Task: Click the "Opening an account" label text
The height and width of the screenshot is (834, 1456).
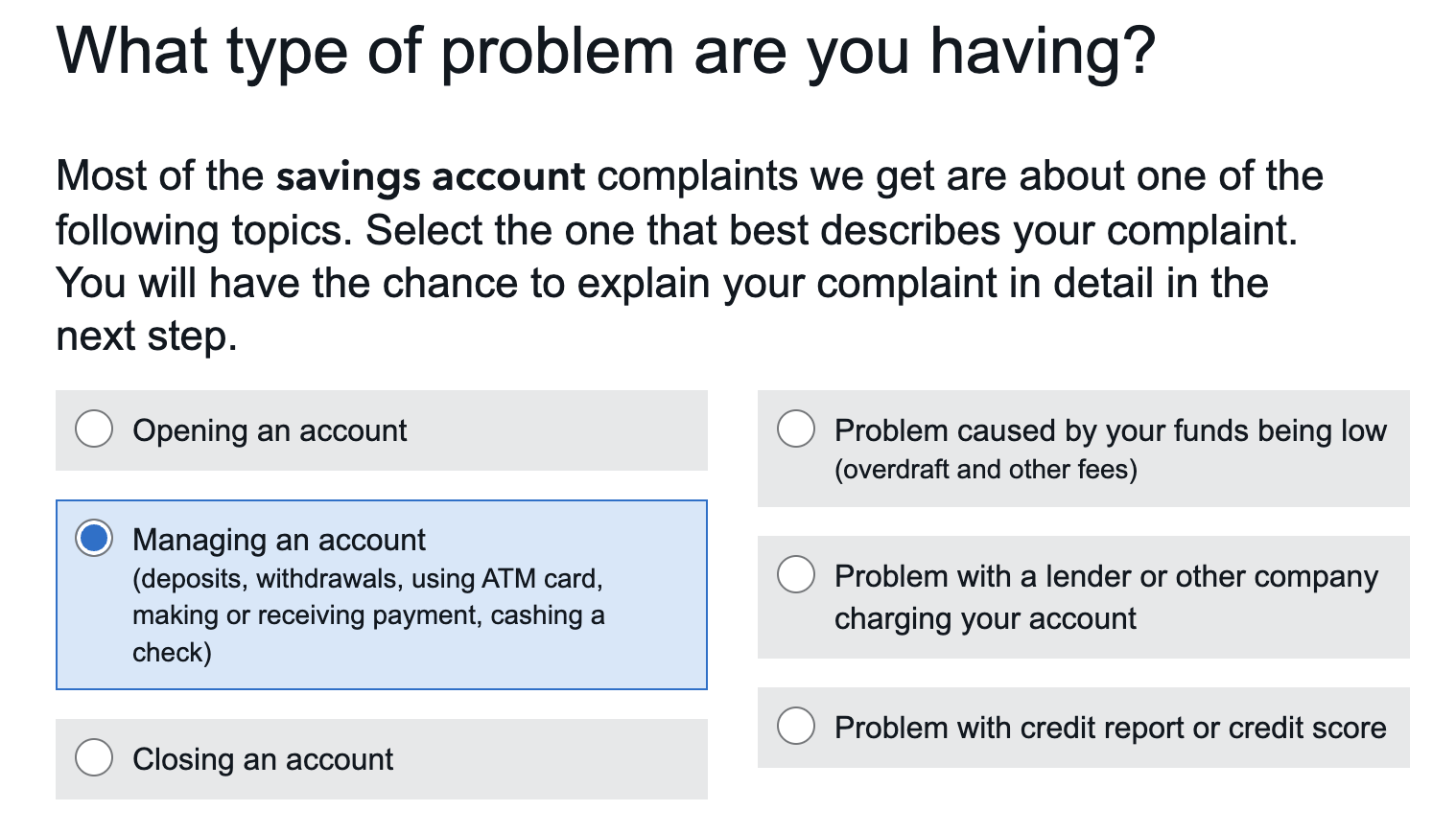Action: pyautogui.click(x=270, y=430)
